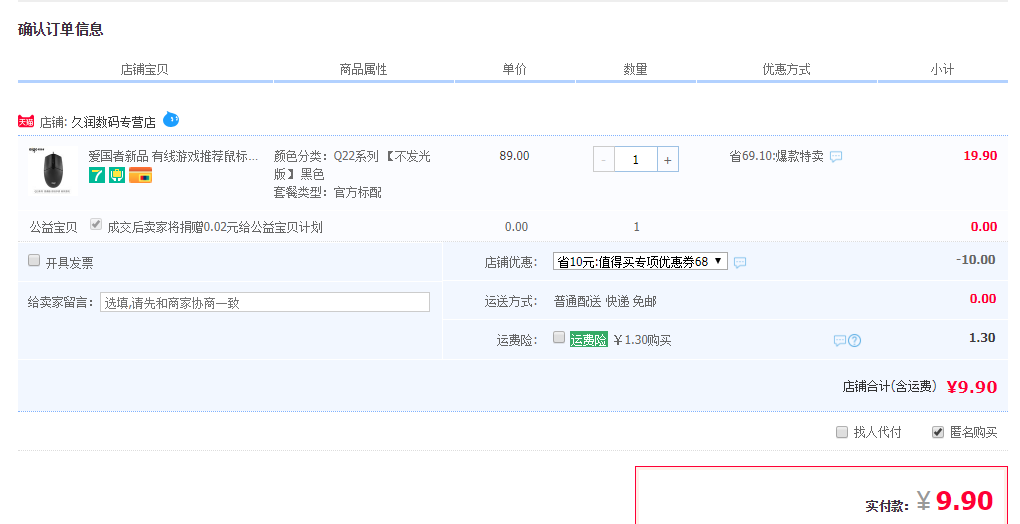This screenshot has height=524, width=1020.
Task: Click the donation text 成交后卖家将捐赠0.02元
Action: tap(215, 228)
